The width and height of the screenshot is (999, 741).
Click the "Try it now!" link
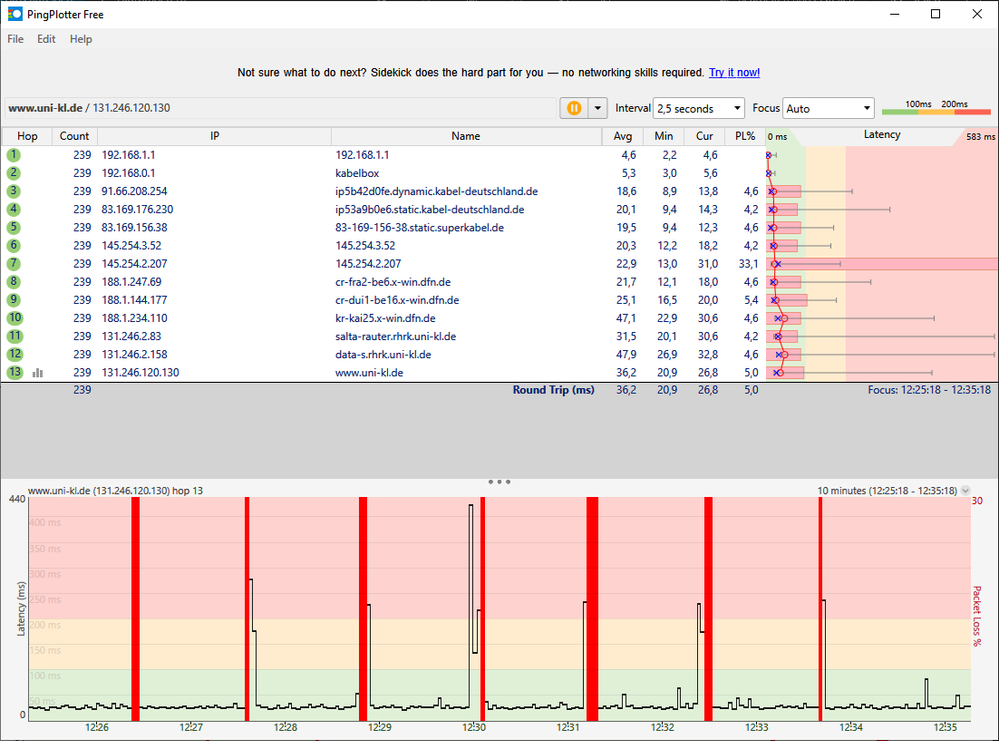click(x=734, y=73)
